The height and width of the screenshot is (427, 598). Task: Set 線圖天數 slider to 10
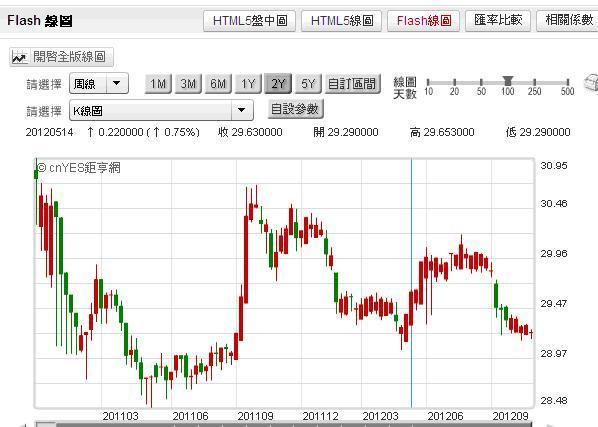coord(428,82)
